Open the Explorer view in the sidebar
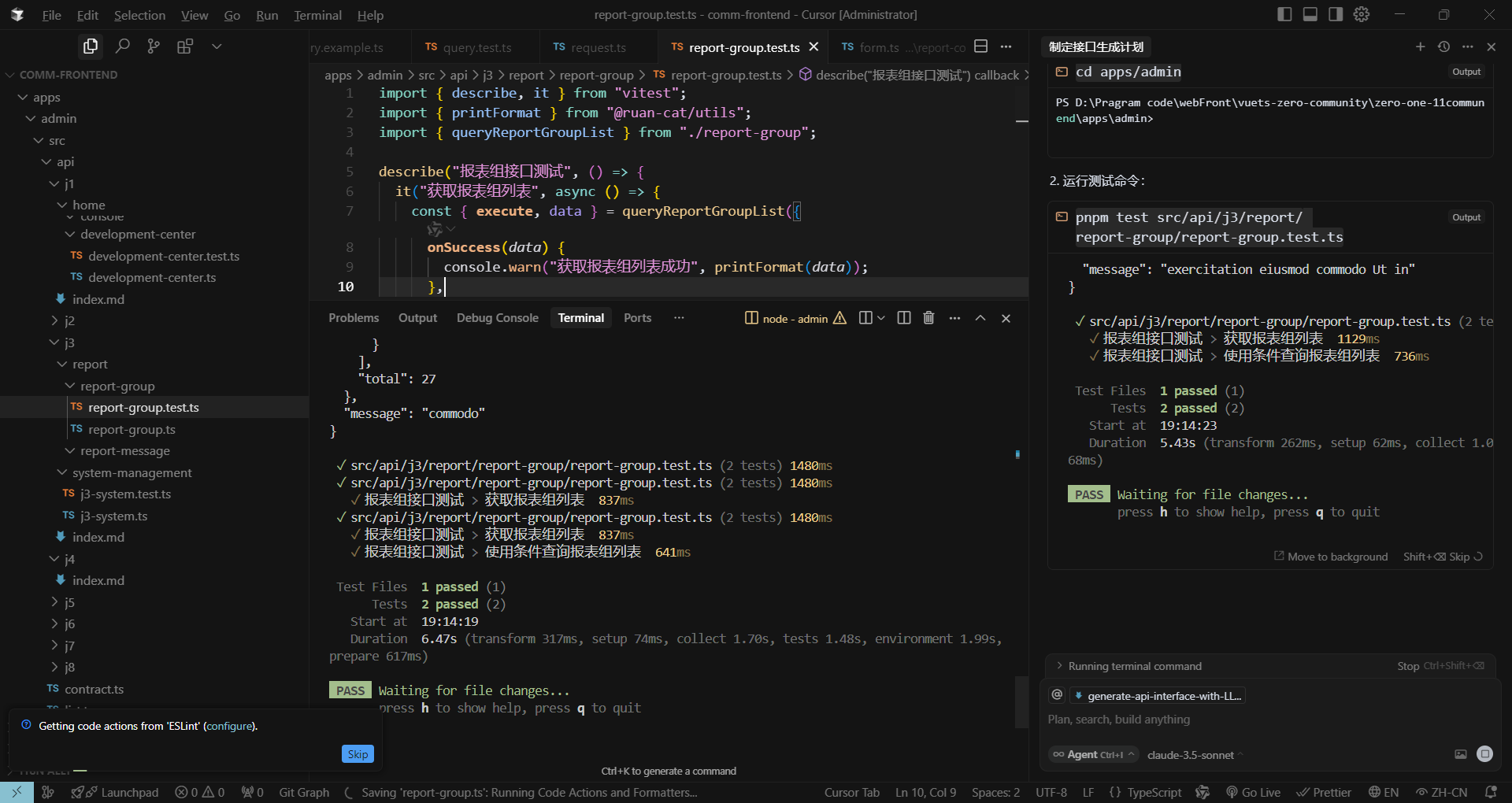The height and width of the screenshot is (803, 1512). pyautogui.click(x=91, y=46)
